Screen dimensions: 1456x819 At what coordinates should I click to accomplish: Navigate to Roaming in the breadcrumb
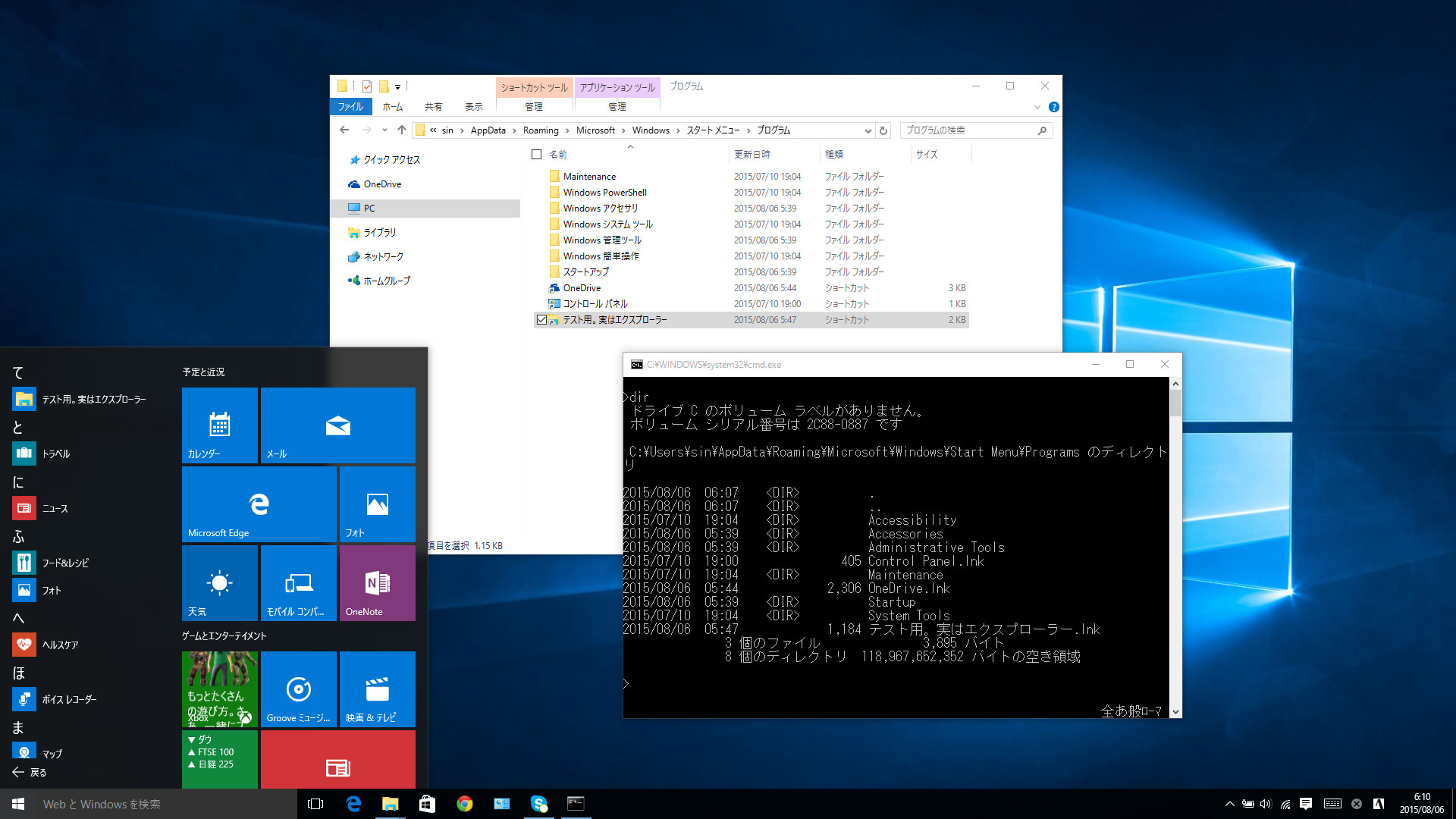click(541, 130)
